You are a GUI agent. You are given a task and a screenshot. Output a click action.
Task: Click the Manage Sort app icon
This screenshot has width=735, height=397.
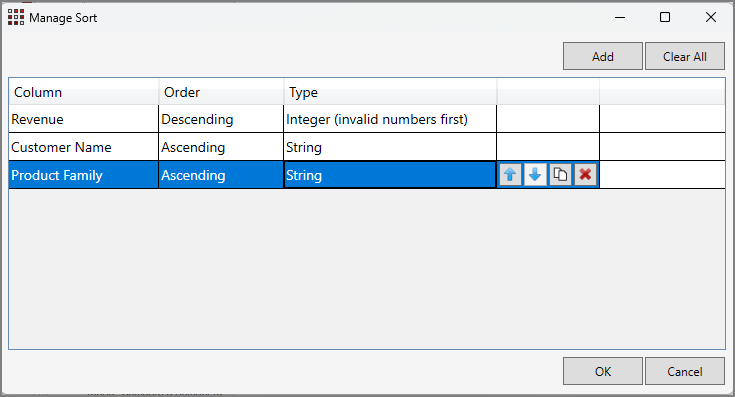16,17
